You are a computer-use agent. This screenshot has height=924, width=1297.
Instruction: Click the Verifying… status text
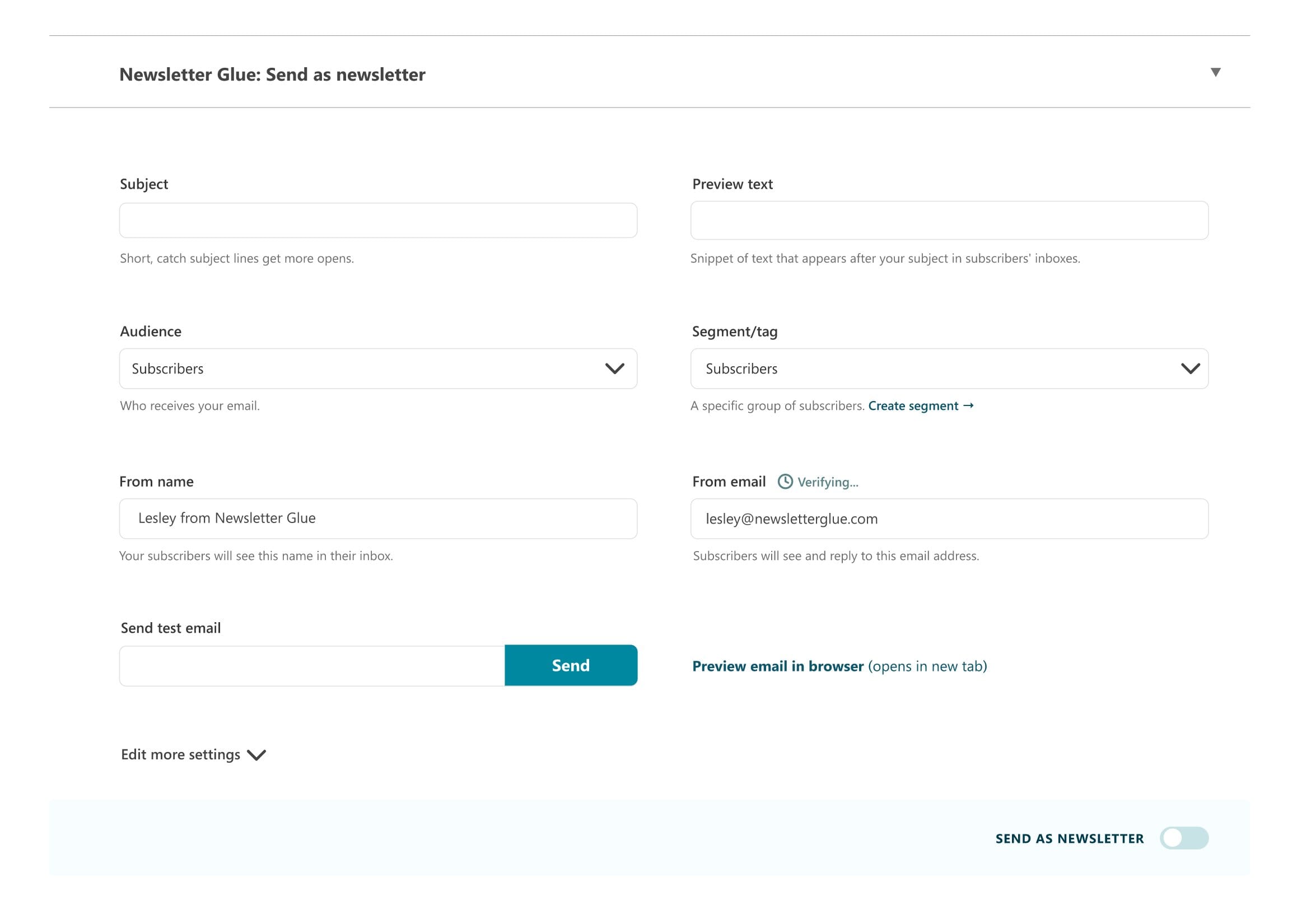pyautogui.click(x=828, y=483)
